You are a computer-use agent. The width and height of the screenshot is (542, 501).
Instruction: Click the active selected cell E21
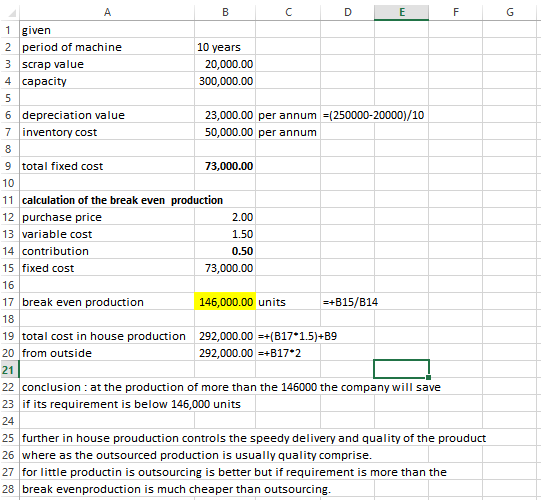click(x=402, y=369)
